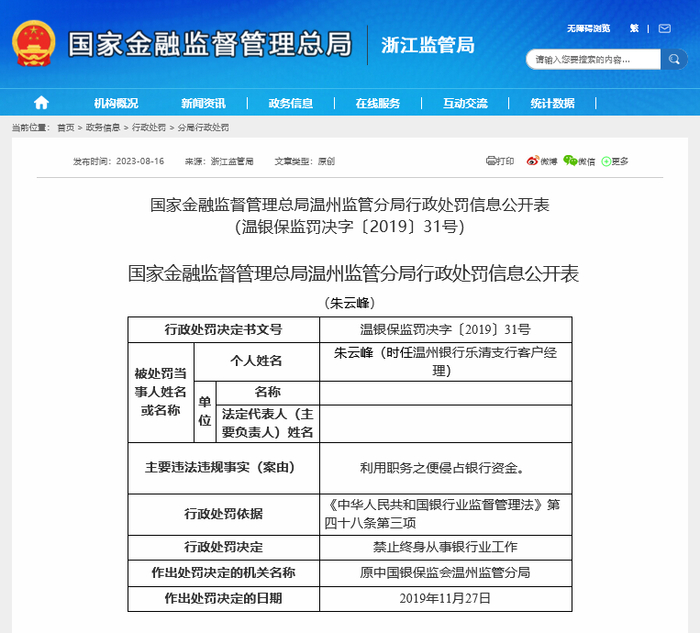Open the 互动交流 menu
The image size is (700, 633).
pyautogui.click(x=465, y=103)
